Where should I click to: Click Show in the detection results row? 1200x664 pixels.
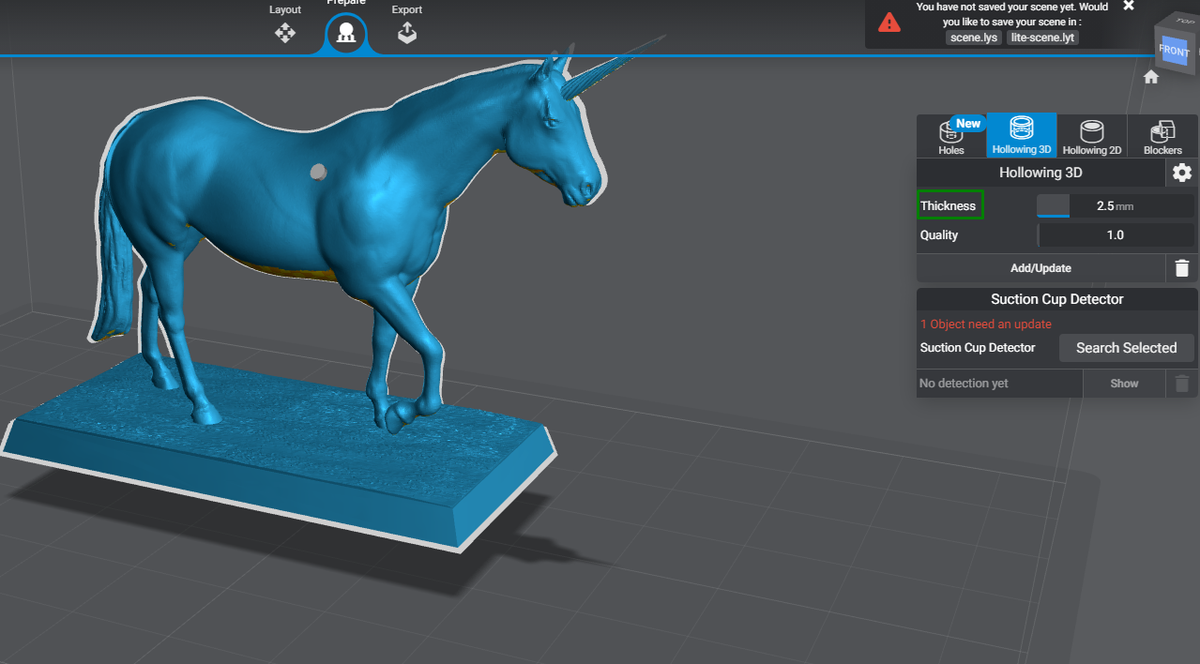(1124, 383)
